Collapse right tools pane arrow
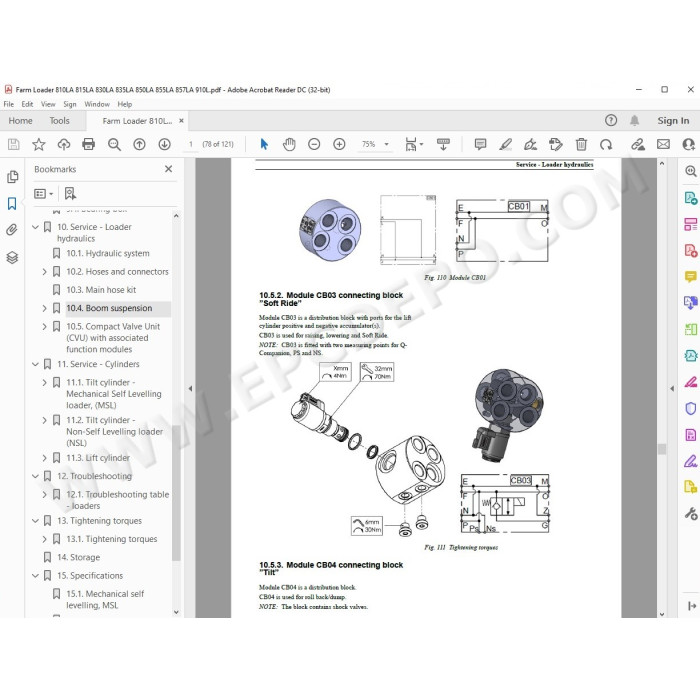700x700 pixels. (x=672, y=388)
